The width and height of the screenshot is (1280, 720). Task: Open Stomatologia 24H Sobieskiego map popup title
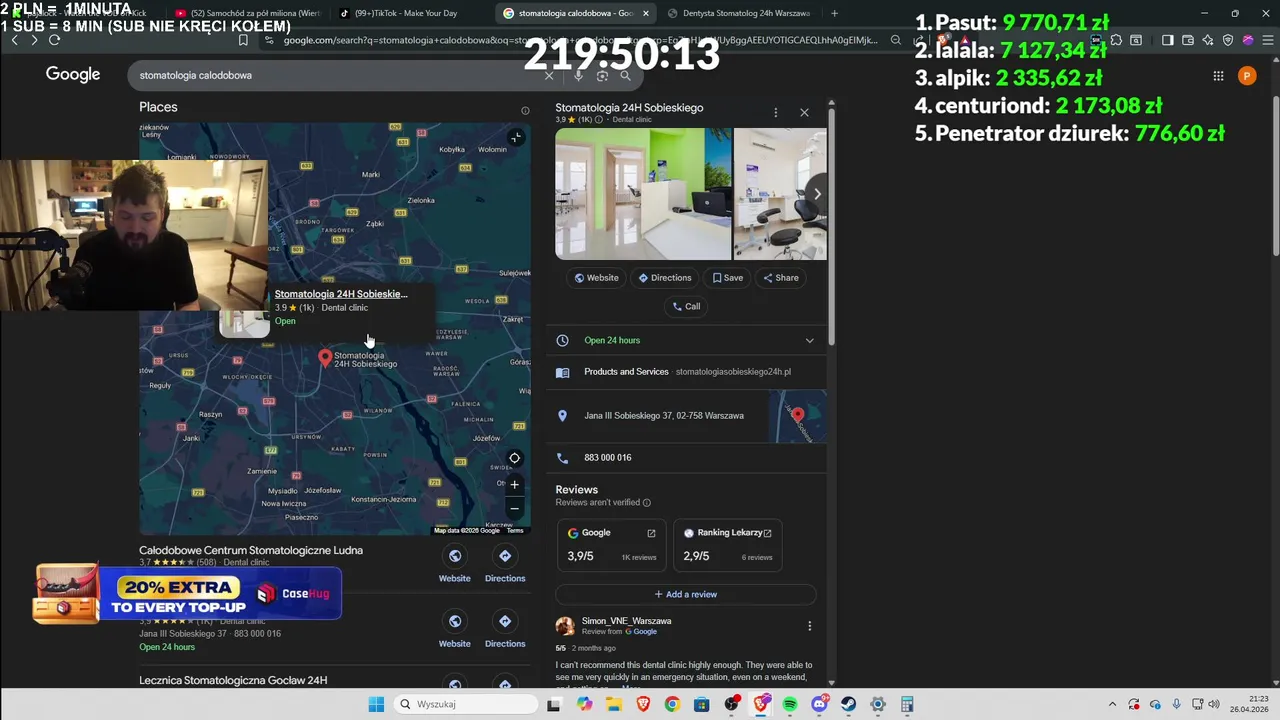click(x=341, y=294)
